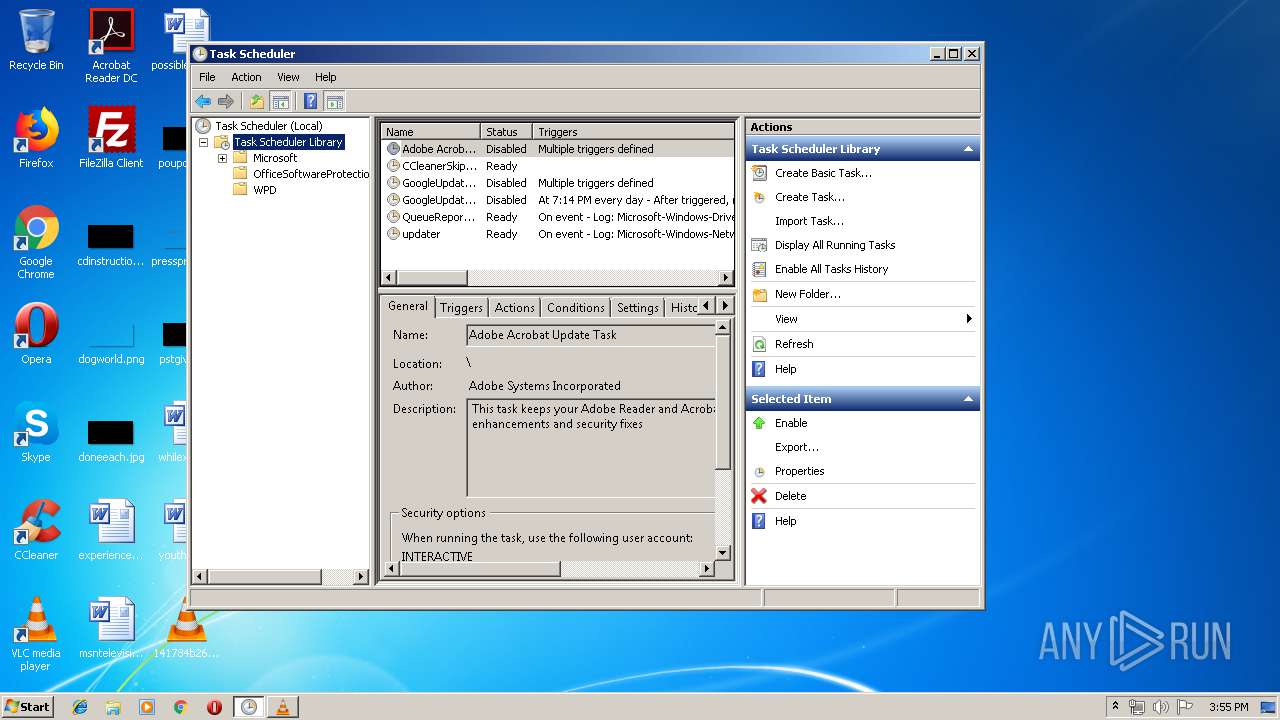Open FileZilla Client desktop icon
This screenshot has height=720, width=1280.
click(111, 138)
